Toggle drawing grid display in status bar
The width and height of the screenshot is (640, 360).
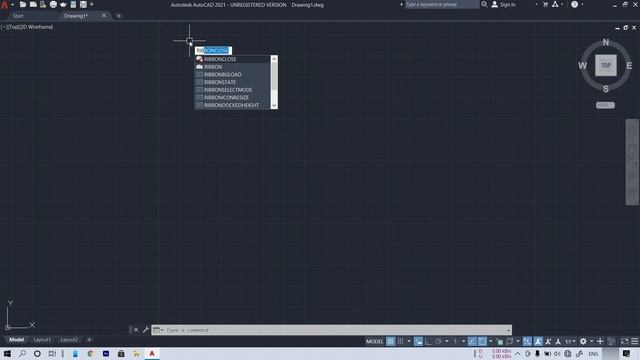pyautogui.click(x=391, y=341)
